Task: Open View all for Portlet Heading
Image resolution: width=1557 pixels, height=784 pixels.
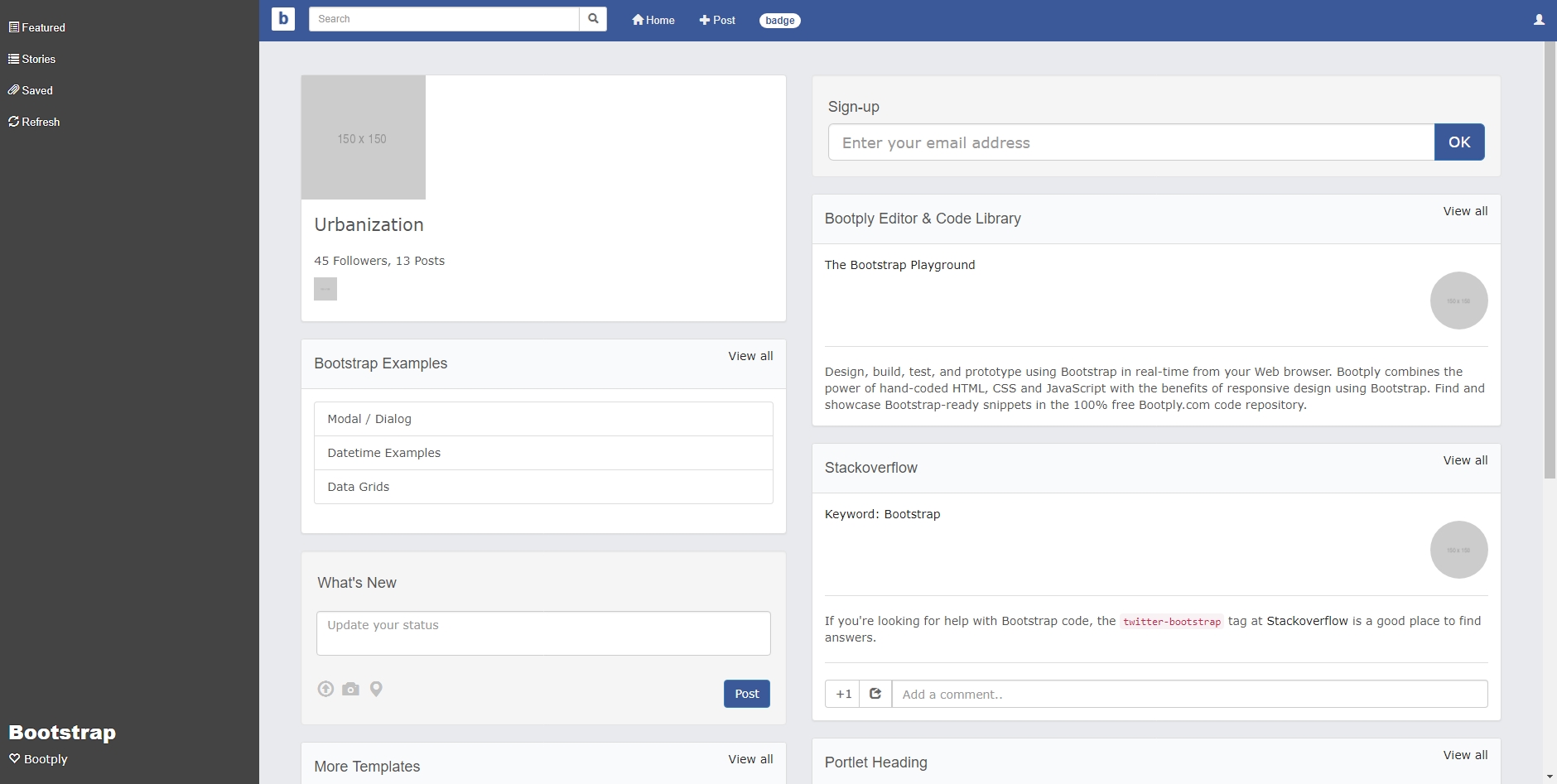Action: point(1466,755)
